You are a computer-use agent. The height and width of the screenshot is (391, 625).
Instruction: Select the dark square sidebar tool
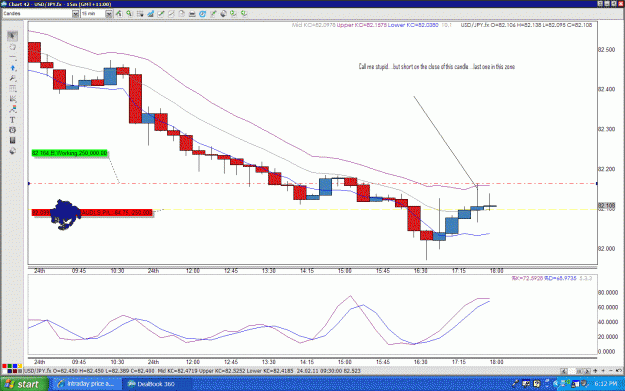point(12,140)
